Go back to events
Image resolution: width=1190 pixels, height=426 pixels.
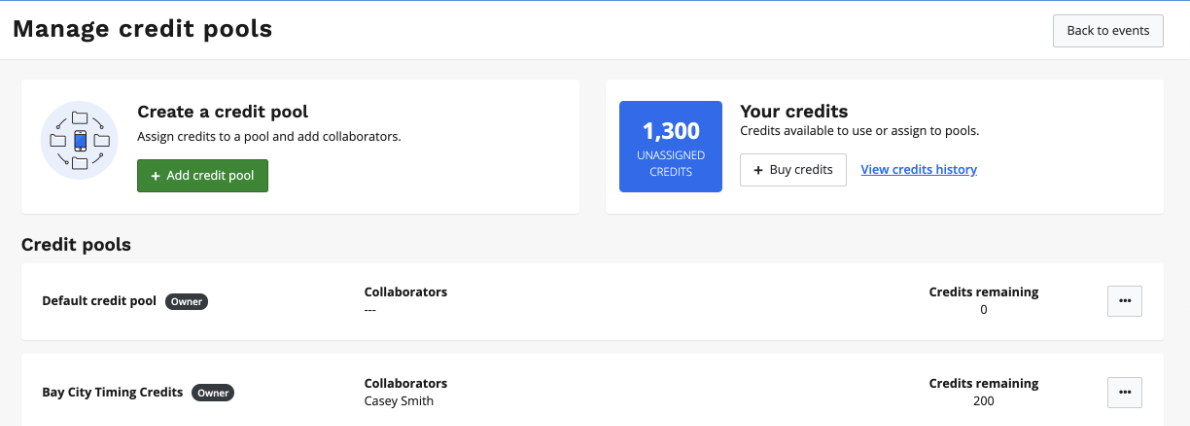click(x=1107, y=31)
